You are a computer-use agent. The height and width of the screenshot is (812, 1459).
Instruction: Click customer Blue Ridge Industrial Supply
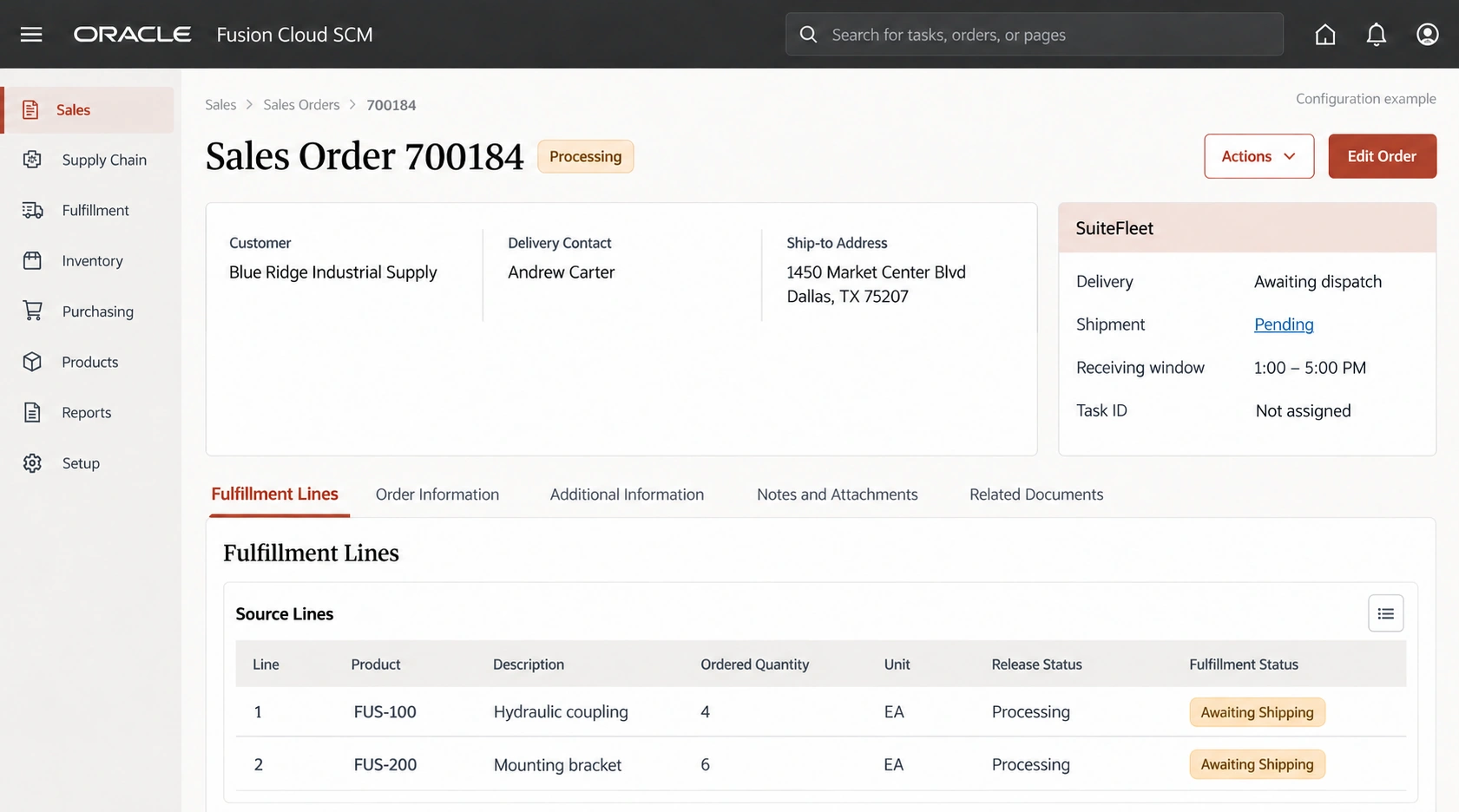(x=333, y=272)
